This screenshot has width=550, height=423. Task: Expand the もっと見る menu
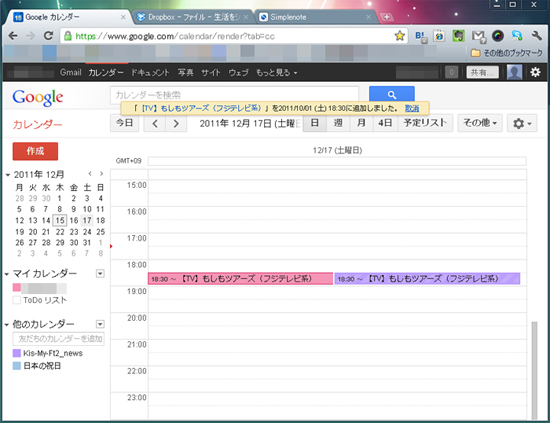(276, 73)
